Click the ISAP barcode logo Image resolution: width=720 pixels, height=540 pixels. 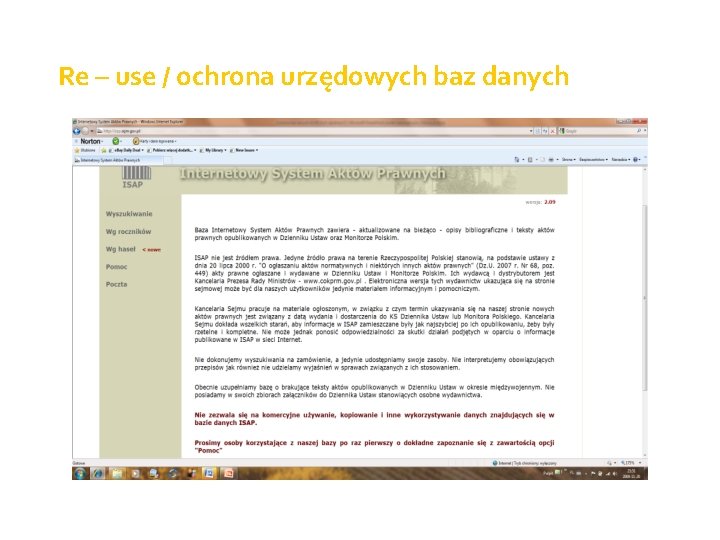click(136, 177)
